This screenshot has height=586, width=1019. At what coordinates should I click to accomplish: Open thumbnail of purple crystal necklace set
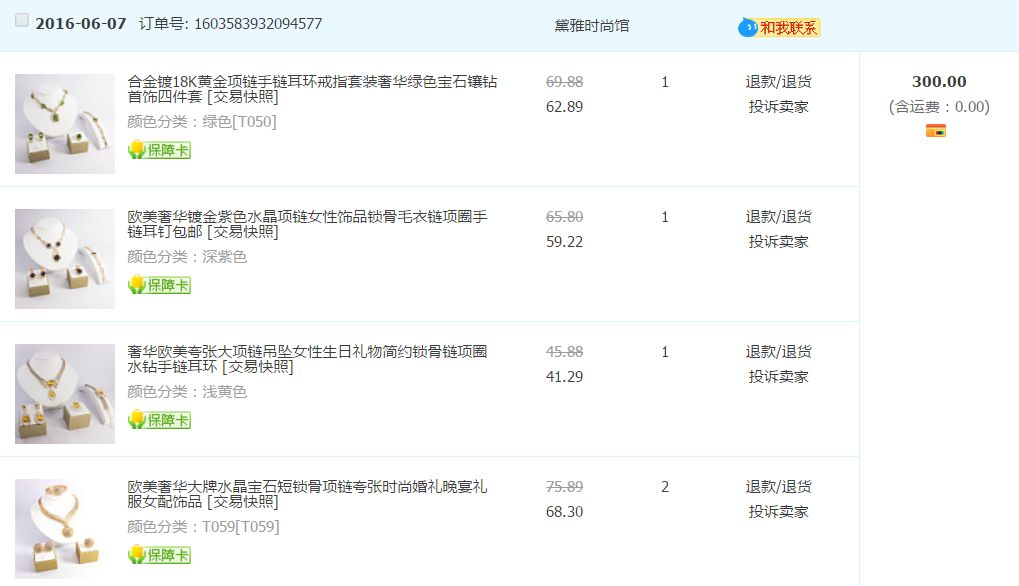65,258
